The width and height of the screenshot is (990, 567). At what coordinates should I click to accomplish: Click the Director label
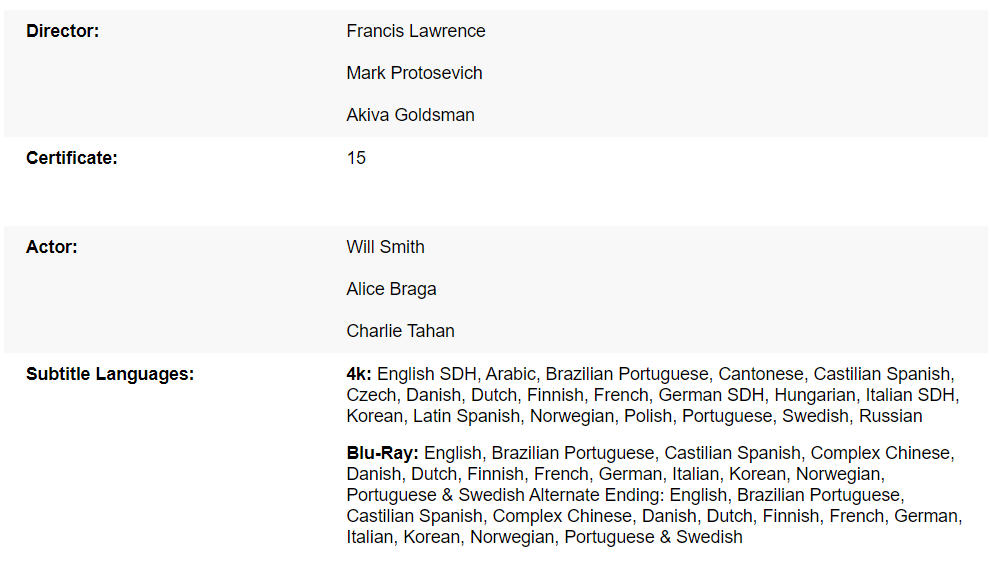[63, 31]
